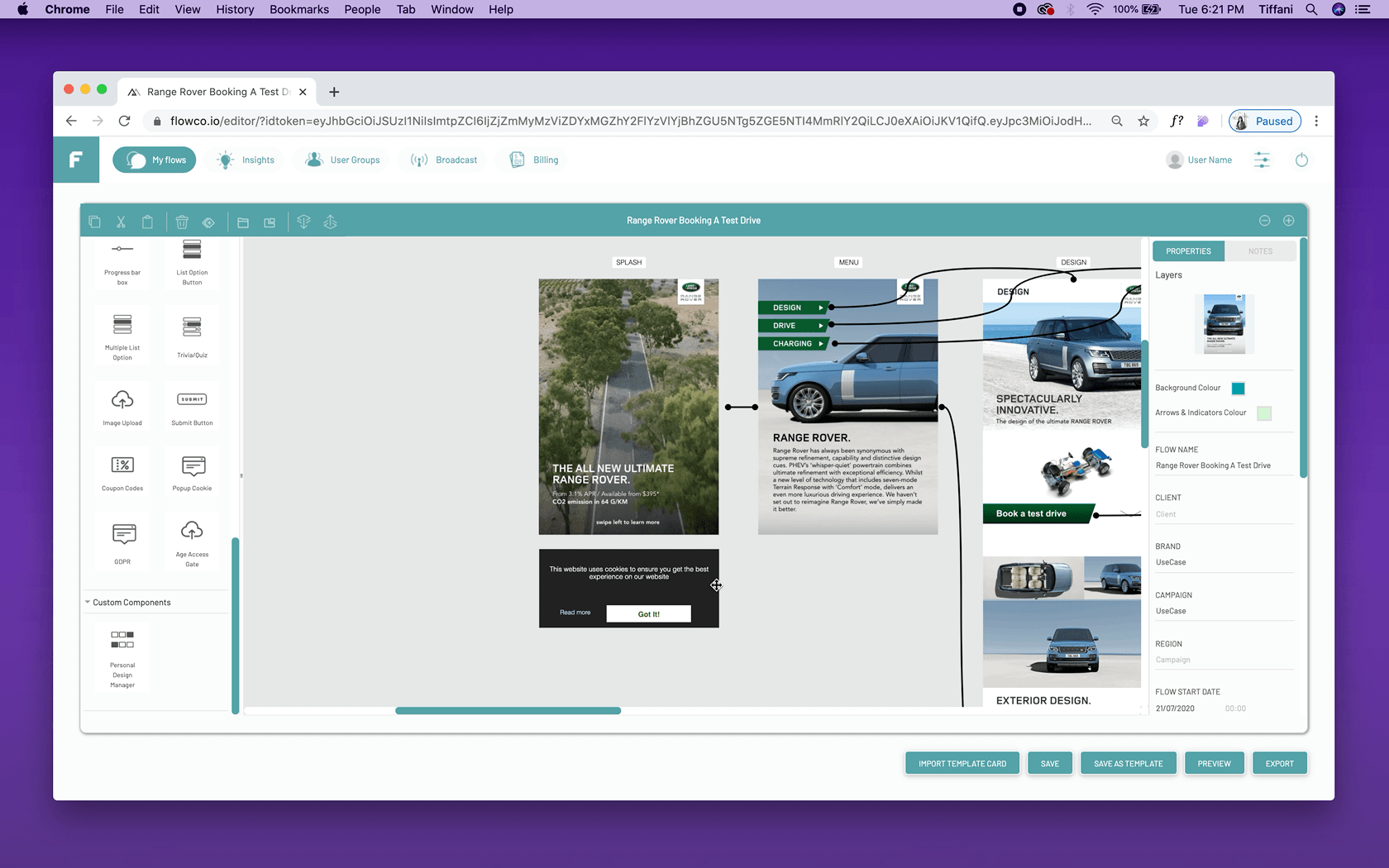Screen dimensions: 1389x868
Task: Click the macOS Spotlight search icon
Action: click(1311, 9)
